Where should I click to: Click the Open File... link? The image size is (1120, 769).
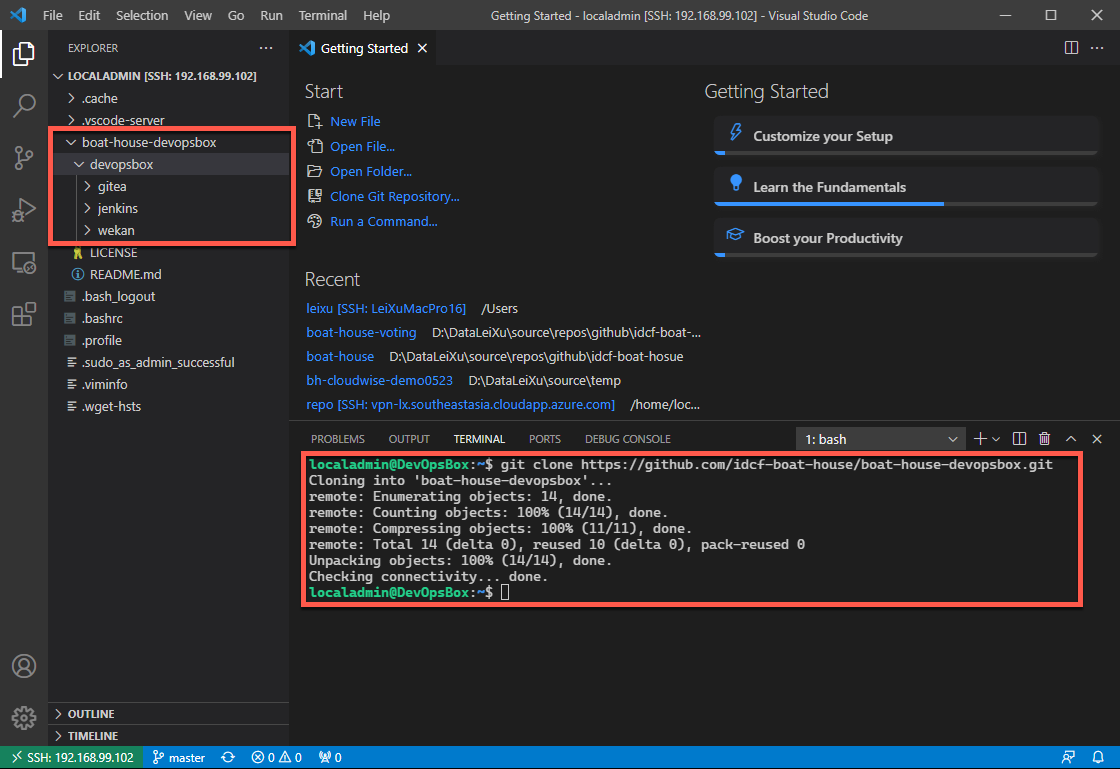pos(362,146)
